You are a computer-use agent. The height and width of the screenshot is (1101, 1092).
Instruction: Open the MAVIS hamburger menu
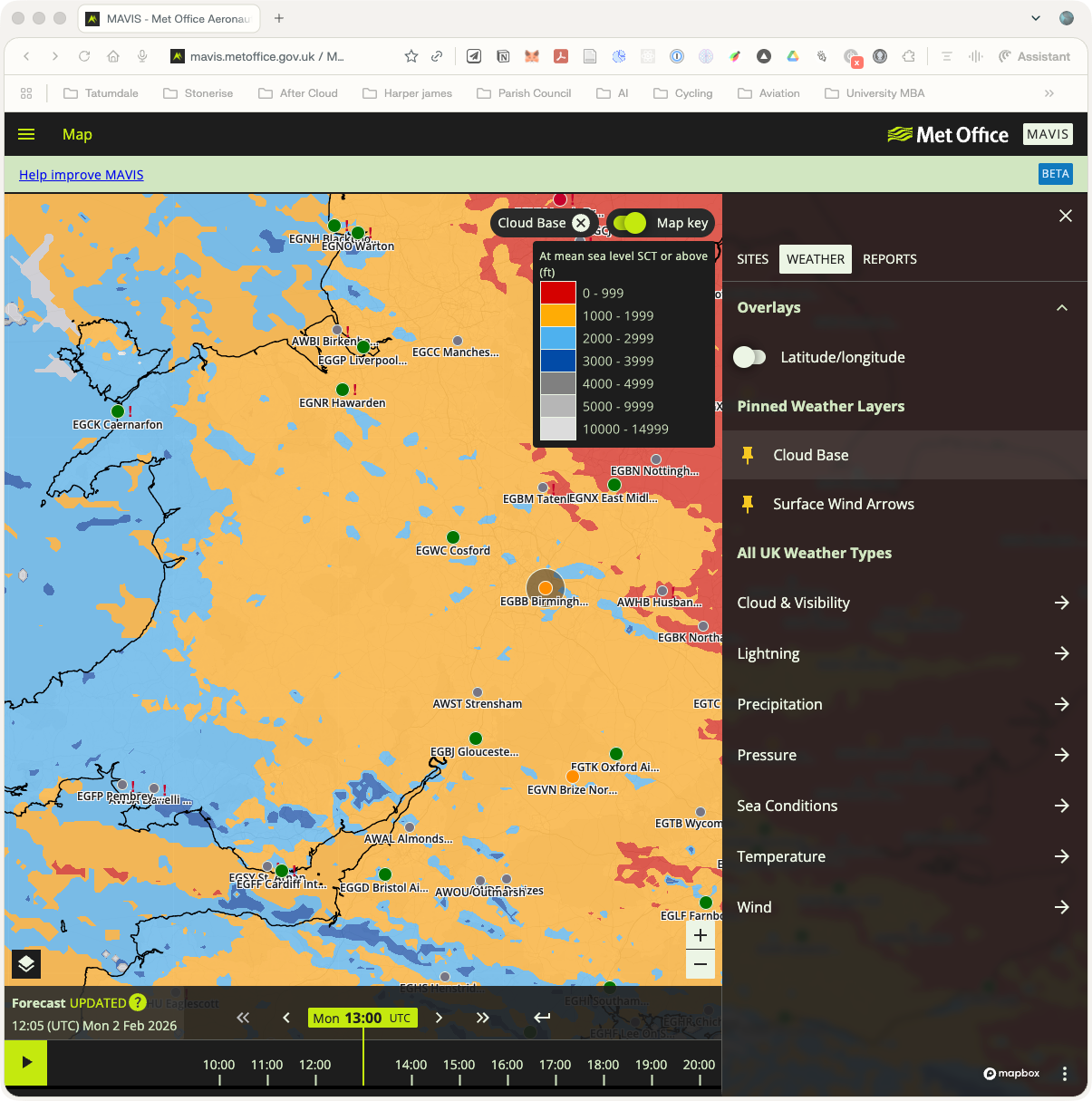click(26, 134)
